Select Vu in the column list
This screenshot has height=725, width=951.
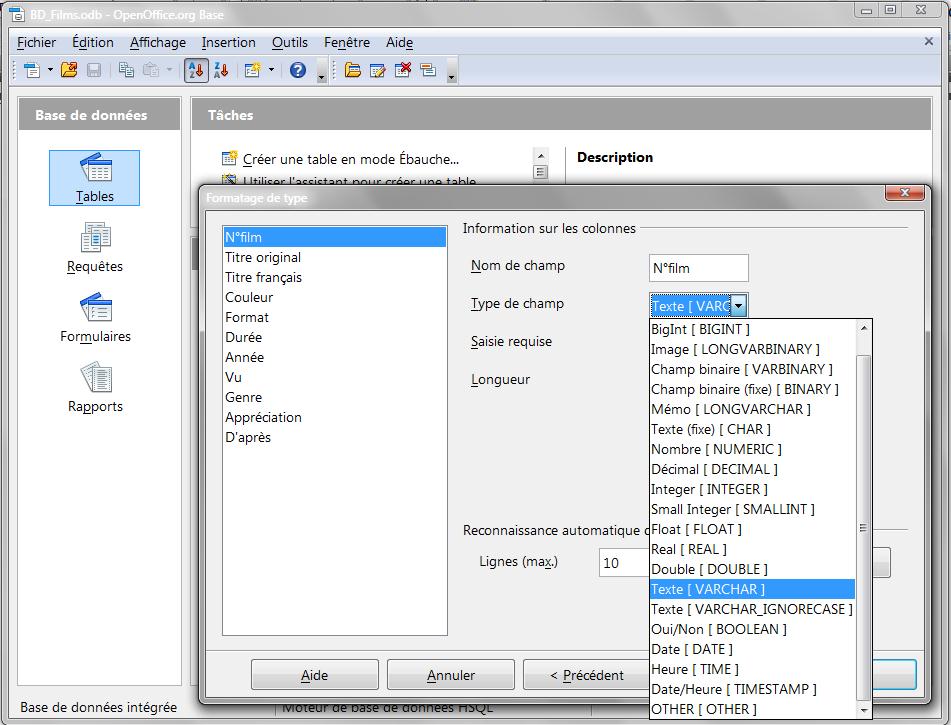[334, 377]
